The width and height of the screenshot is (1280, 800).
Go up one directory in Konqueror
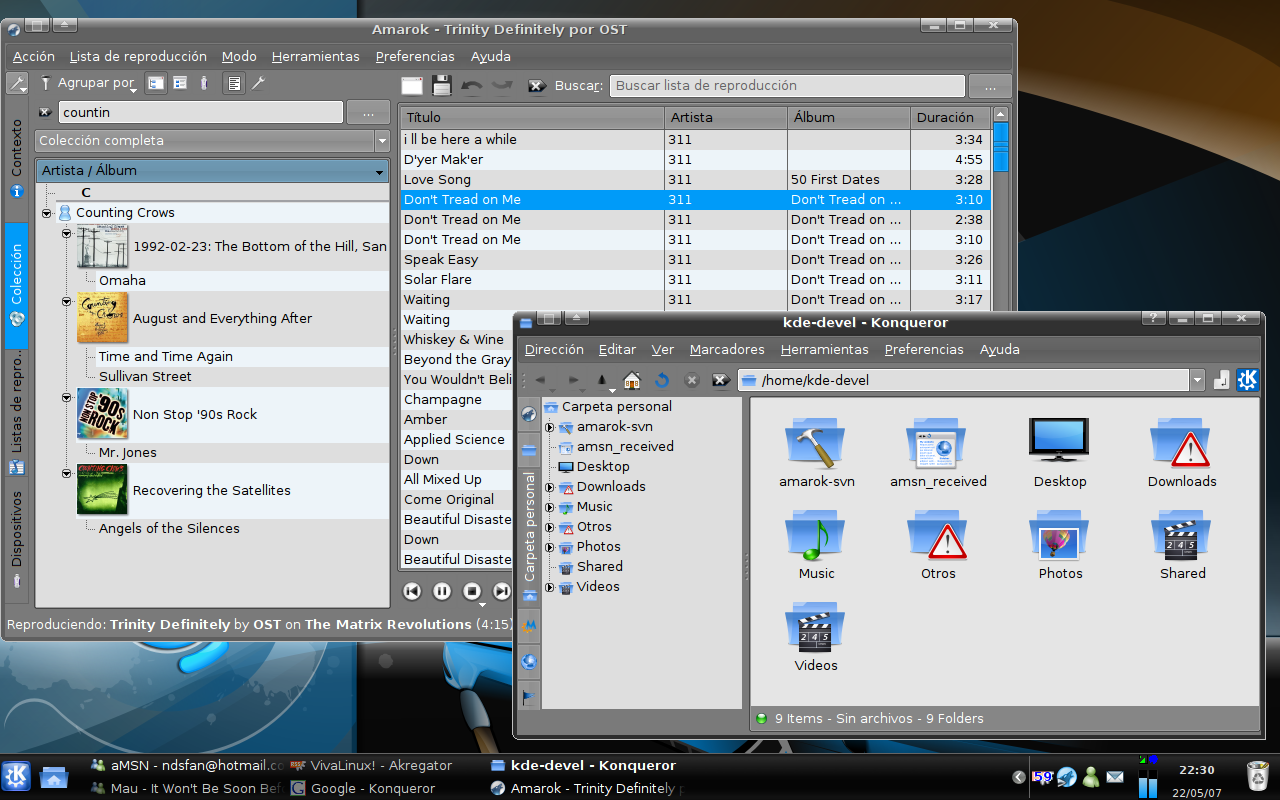point(603,380)
